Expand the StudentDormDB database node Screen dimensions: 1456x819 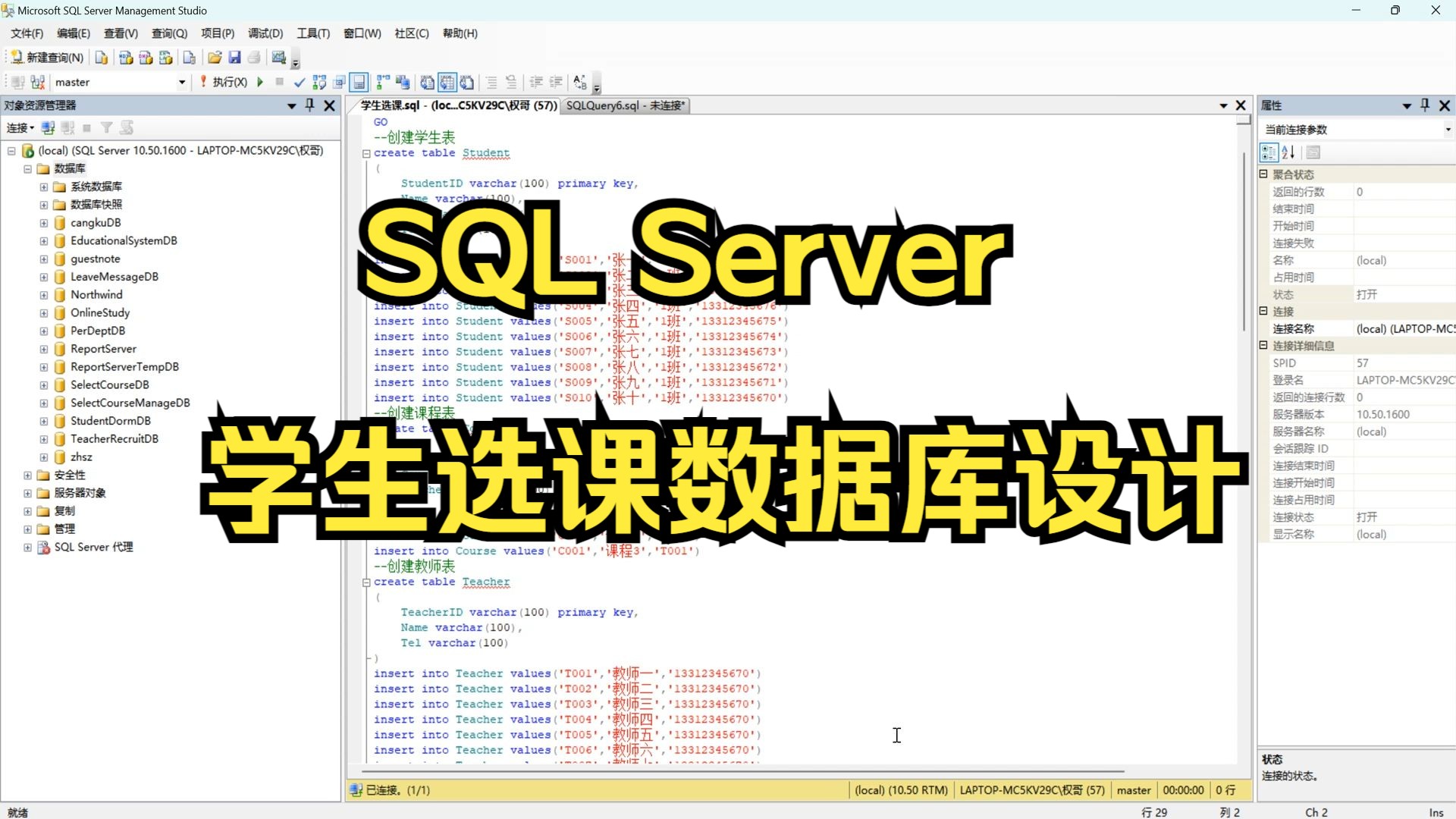44,421
